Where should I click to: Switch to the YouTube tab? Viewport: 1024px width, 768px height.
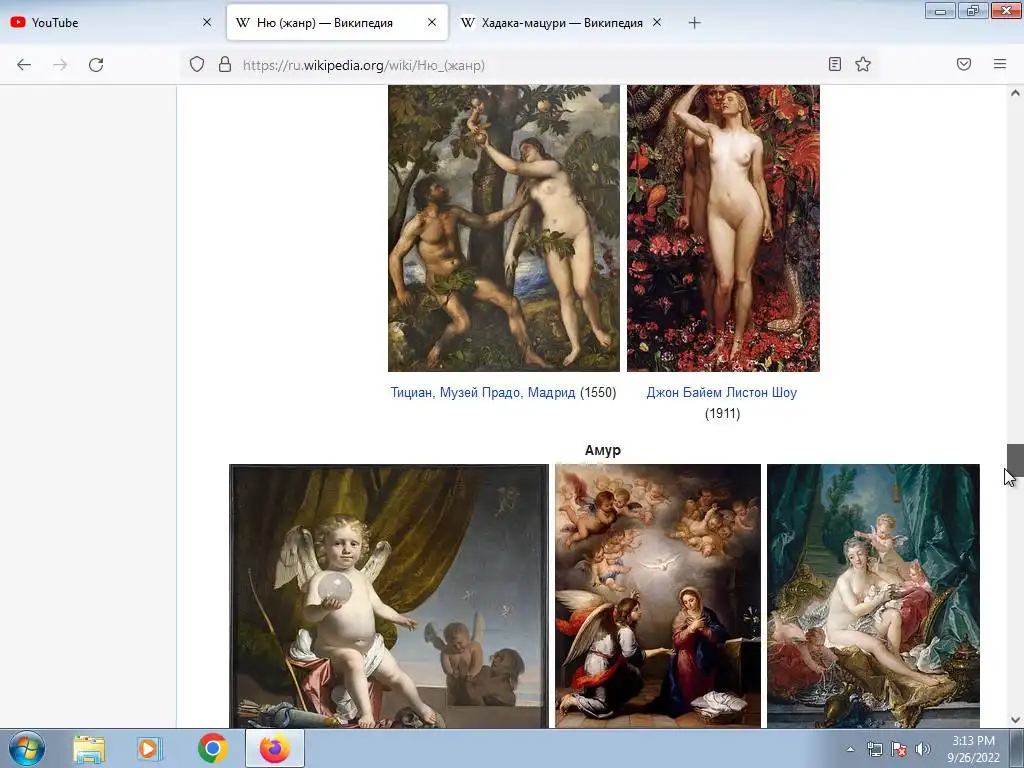(x=111, y=22)
